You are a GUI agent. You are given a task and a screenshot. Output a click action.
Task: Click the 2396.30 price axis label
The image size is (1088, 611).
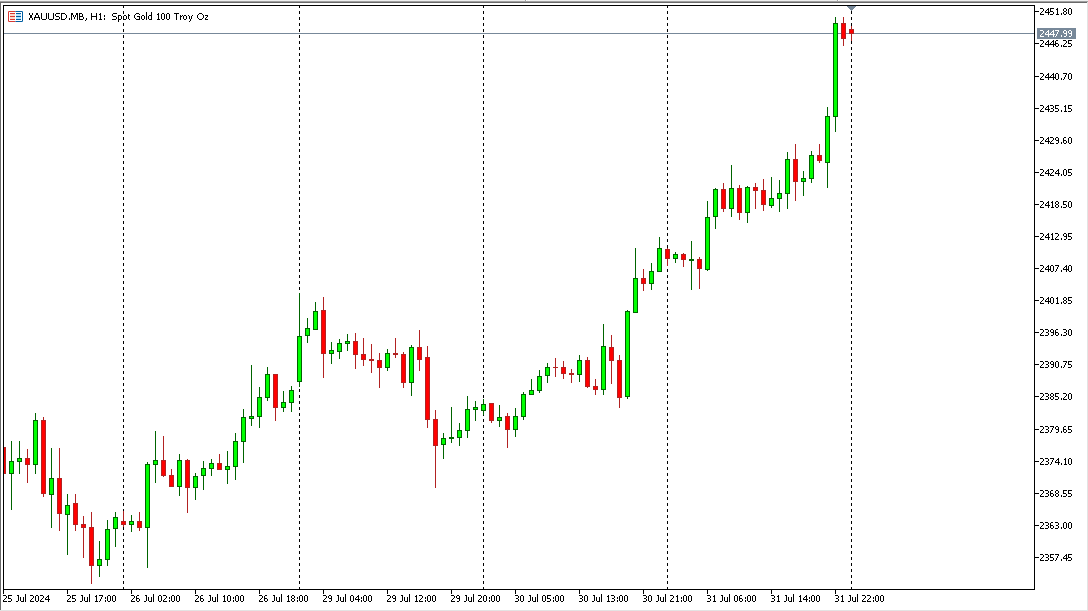tap(1055, 333)
